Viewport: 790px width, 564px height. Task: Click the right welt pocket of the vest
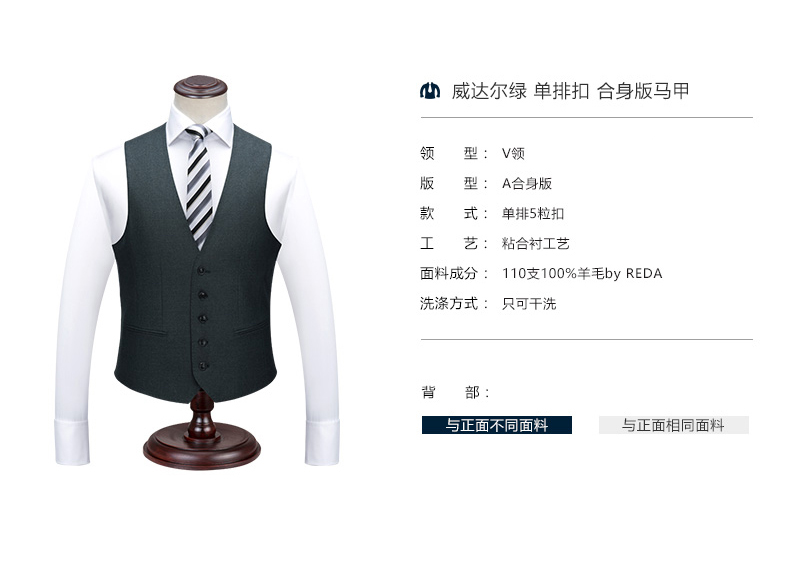253,327
